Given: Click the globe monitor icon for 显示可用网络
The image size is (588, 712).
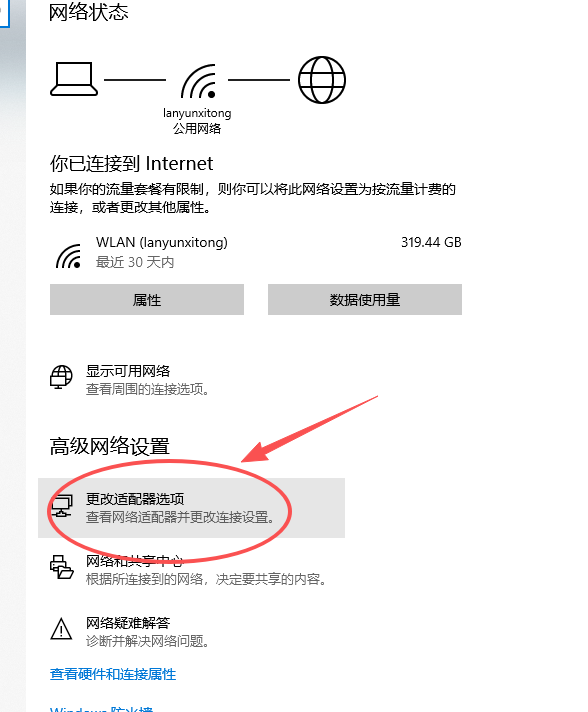Looking at the screenshot, I should pos(61,377).
